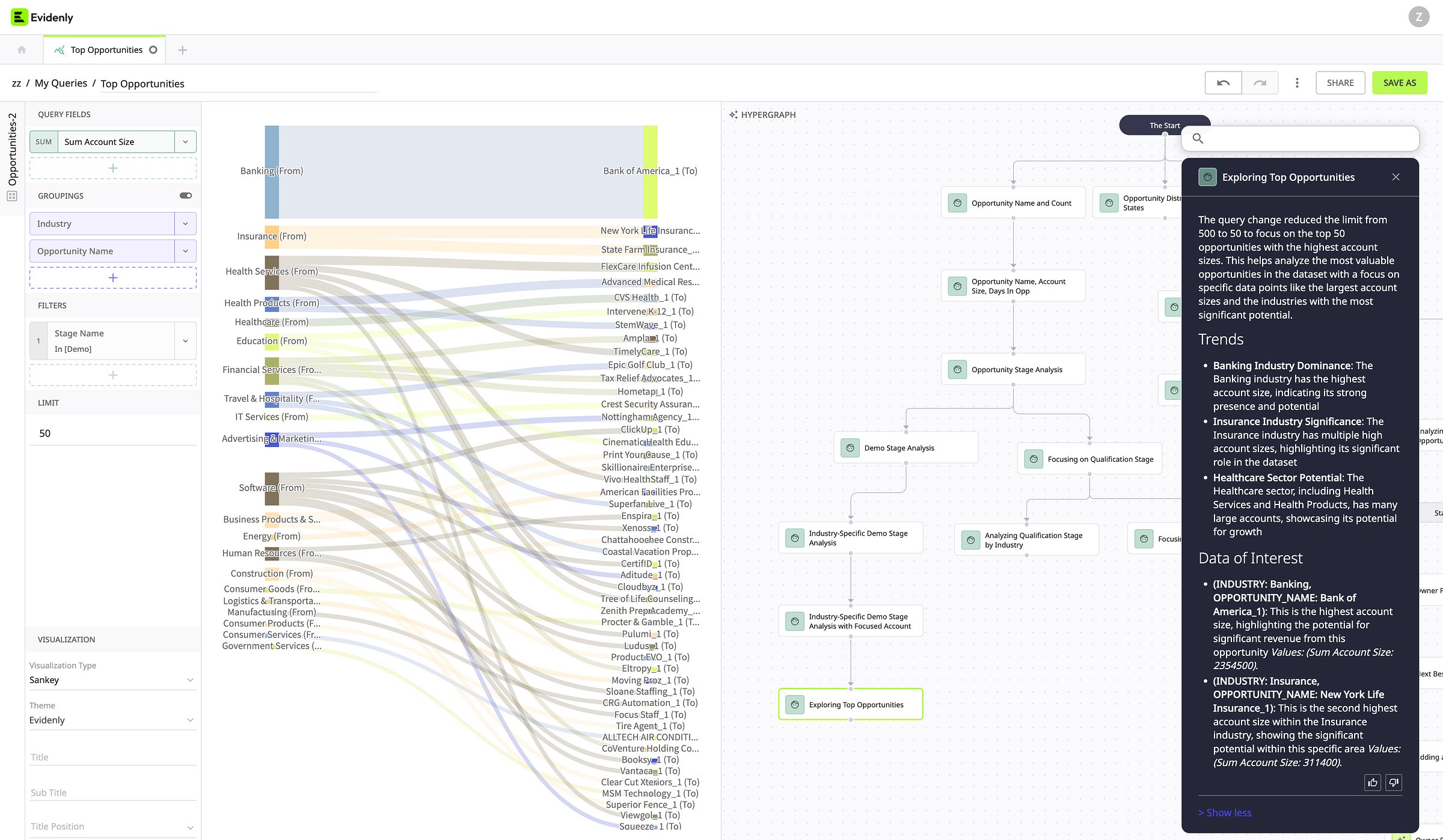Click the Focusing on Qualification Stage node icon
Image resolution: width=1443 pixels, height=840 pixels.
(x=1034, y=459)
